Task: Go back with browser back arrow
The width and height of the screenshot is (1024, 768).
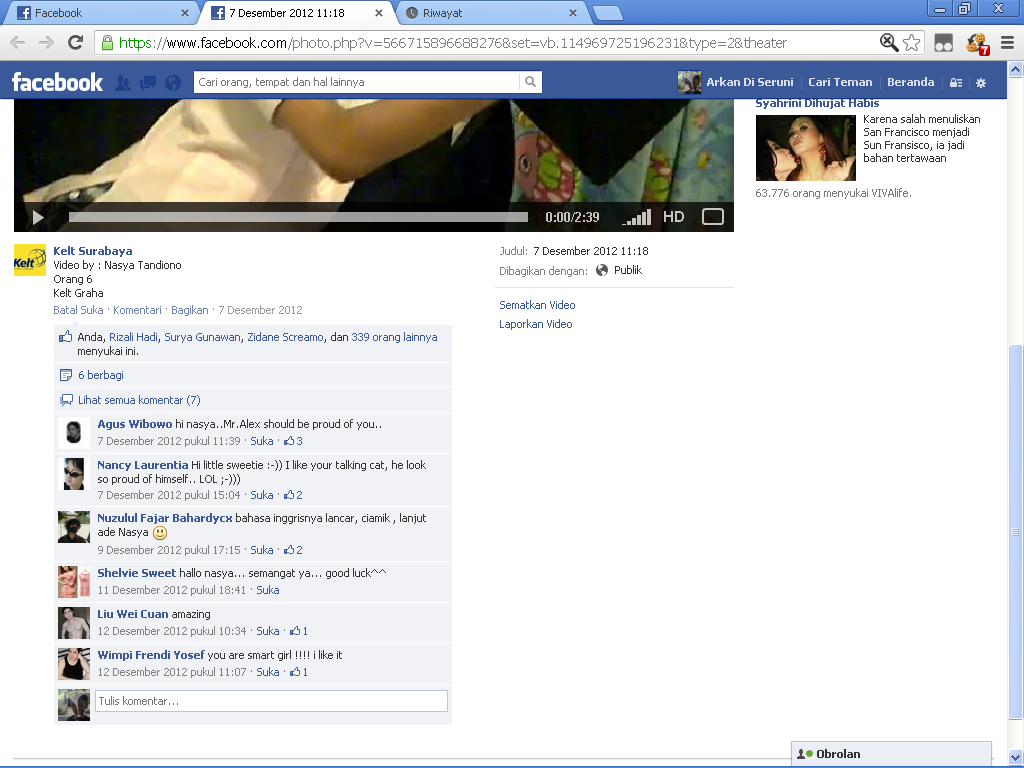Action: coord(18,43)
